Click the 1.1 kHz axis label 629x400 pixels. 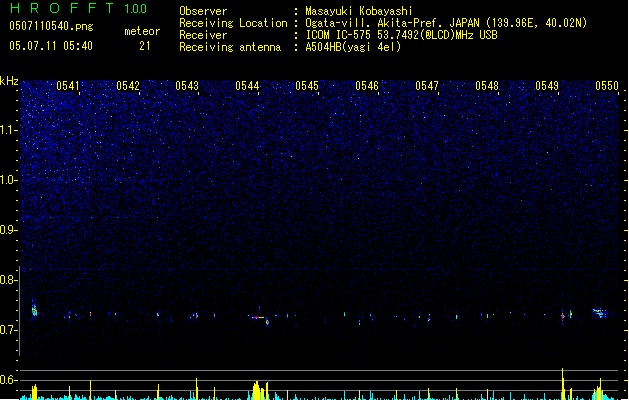coord(8,130)
